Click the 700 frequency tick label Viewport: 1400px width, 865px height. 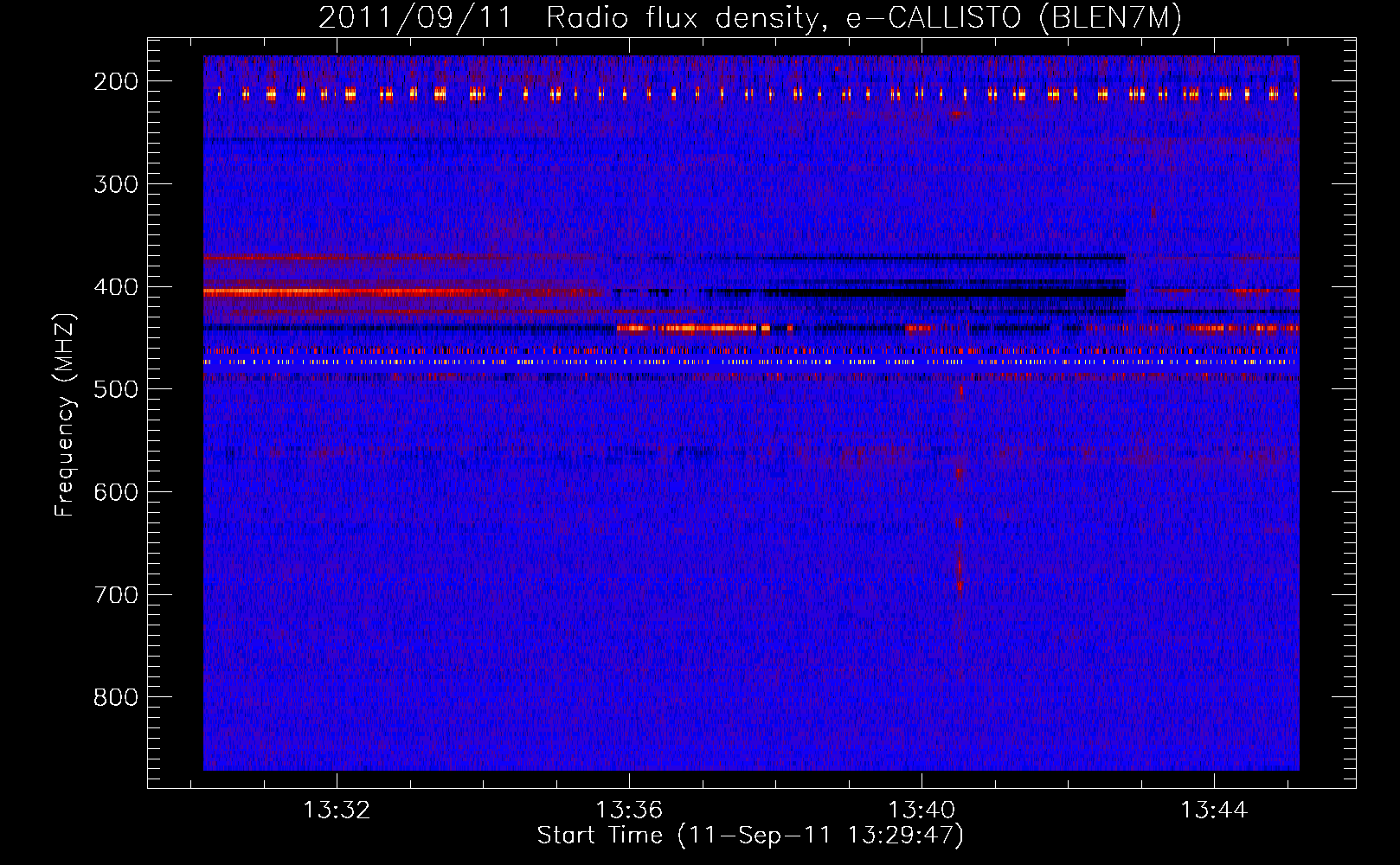point(116,595)
